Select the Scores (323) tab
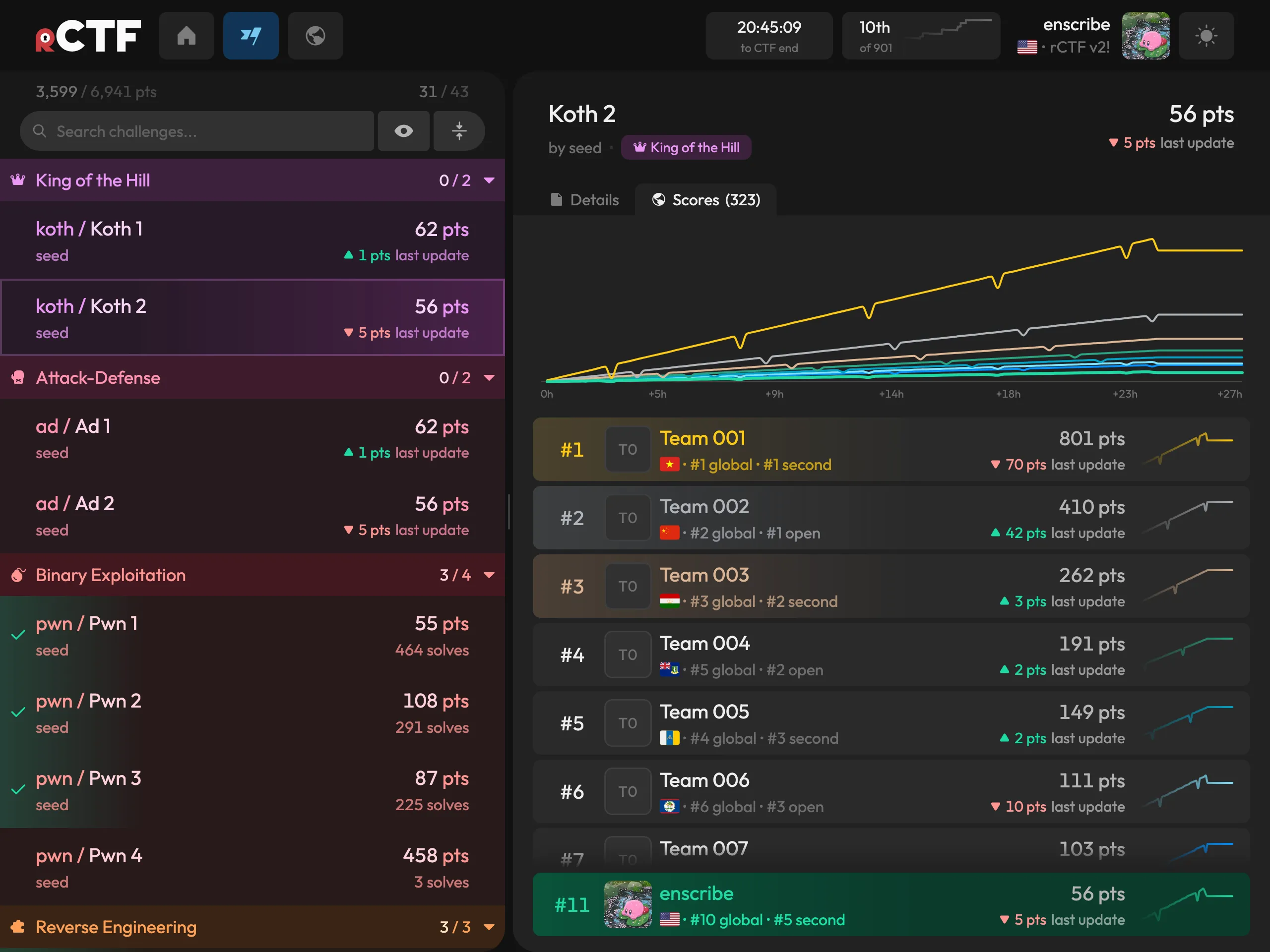This screenshot has height=952, width=1270. point(705,200)
